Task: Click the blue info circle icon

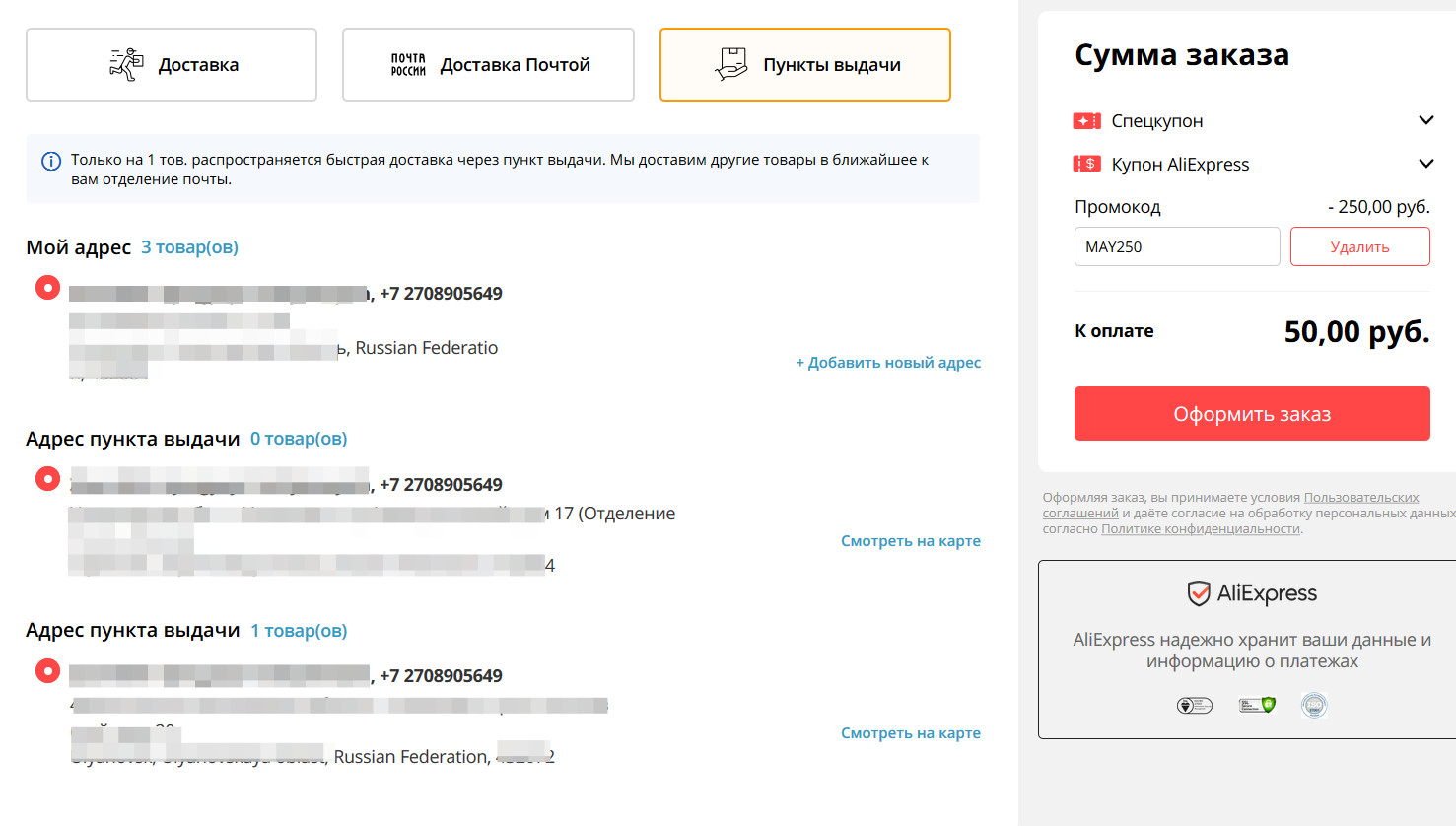Action: coord(51,161)
